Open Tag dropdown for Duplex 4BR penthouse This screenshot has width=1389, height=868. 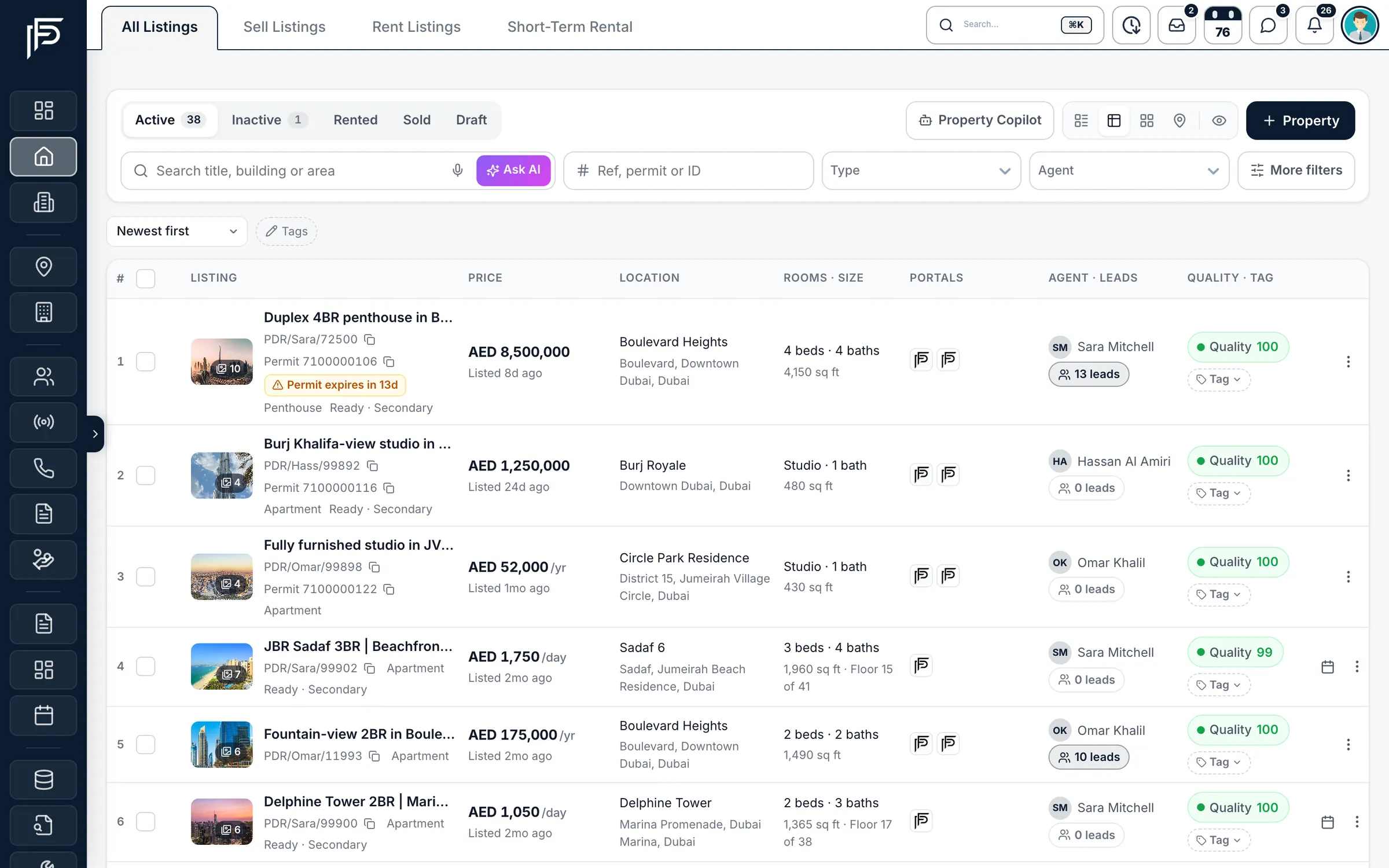click(x=1218, y=380)
